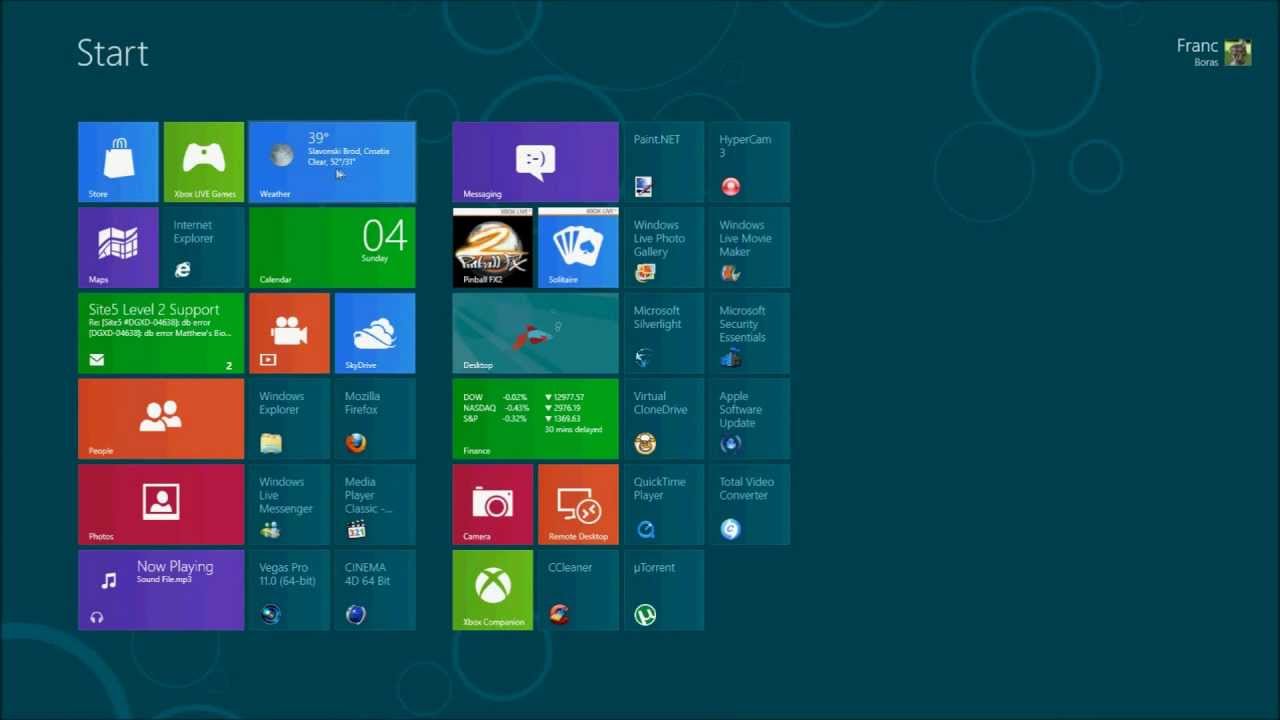This screenshot has height=720, width=1280.
Task: Launch Windows Explorer tile
Action: 289,419
